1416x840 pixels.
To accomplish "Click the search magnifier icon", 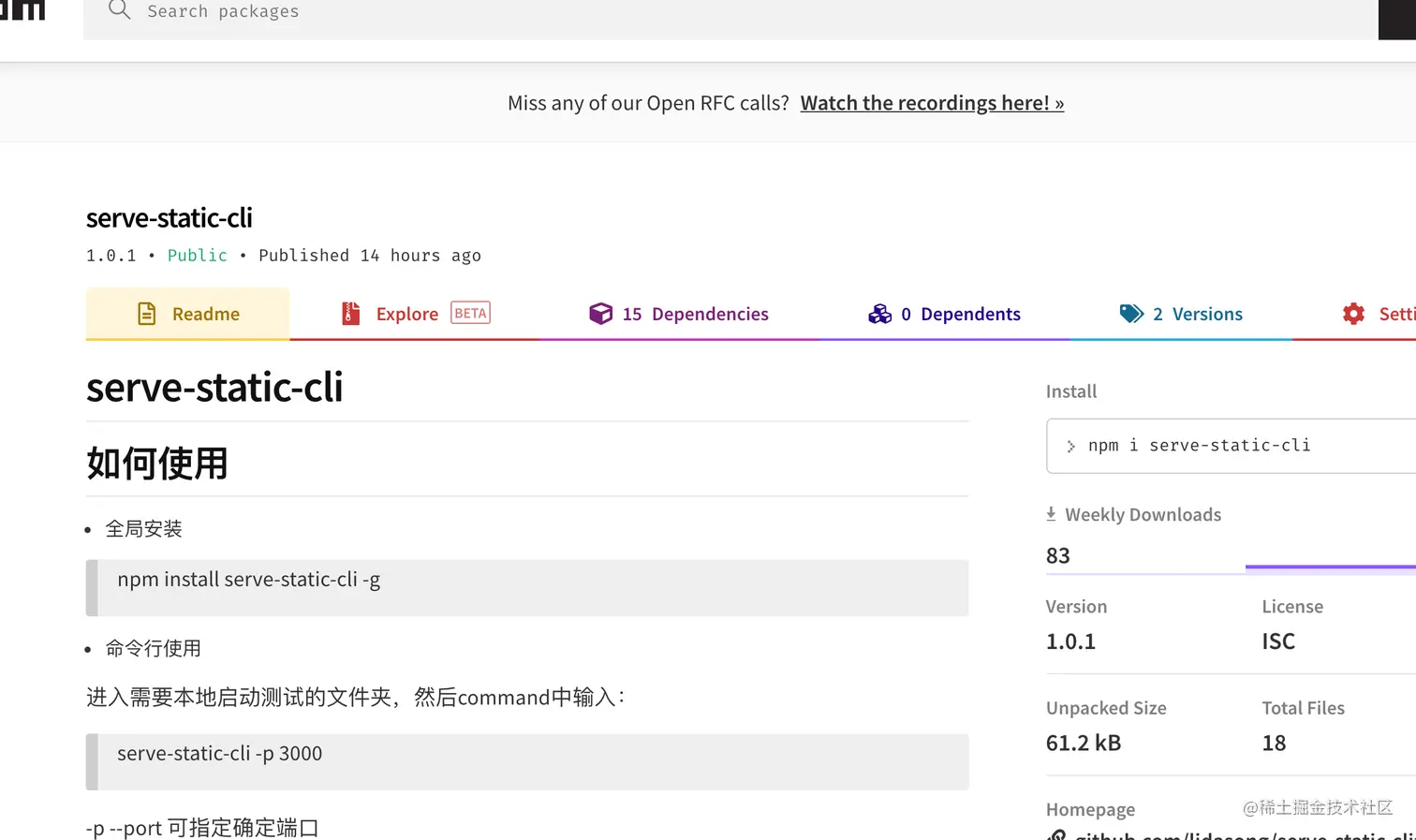I will pyautogui.click(x=119, y=10).
